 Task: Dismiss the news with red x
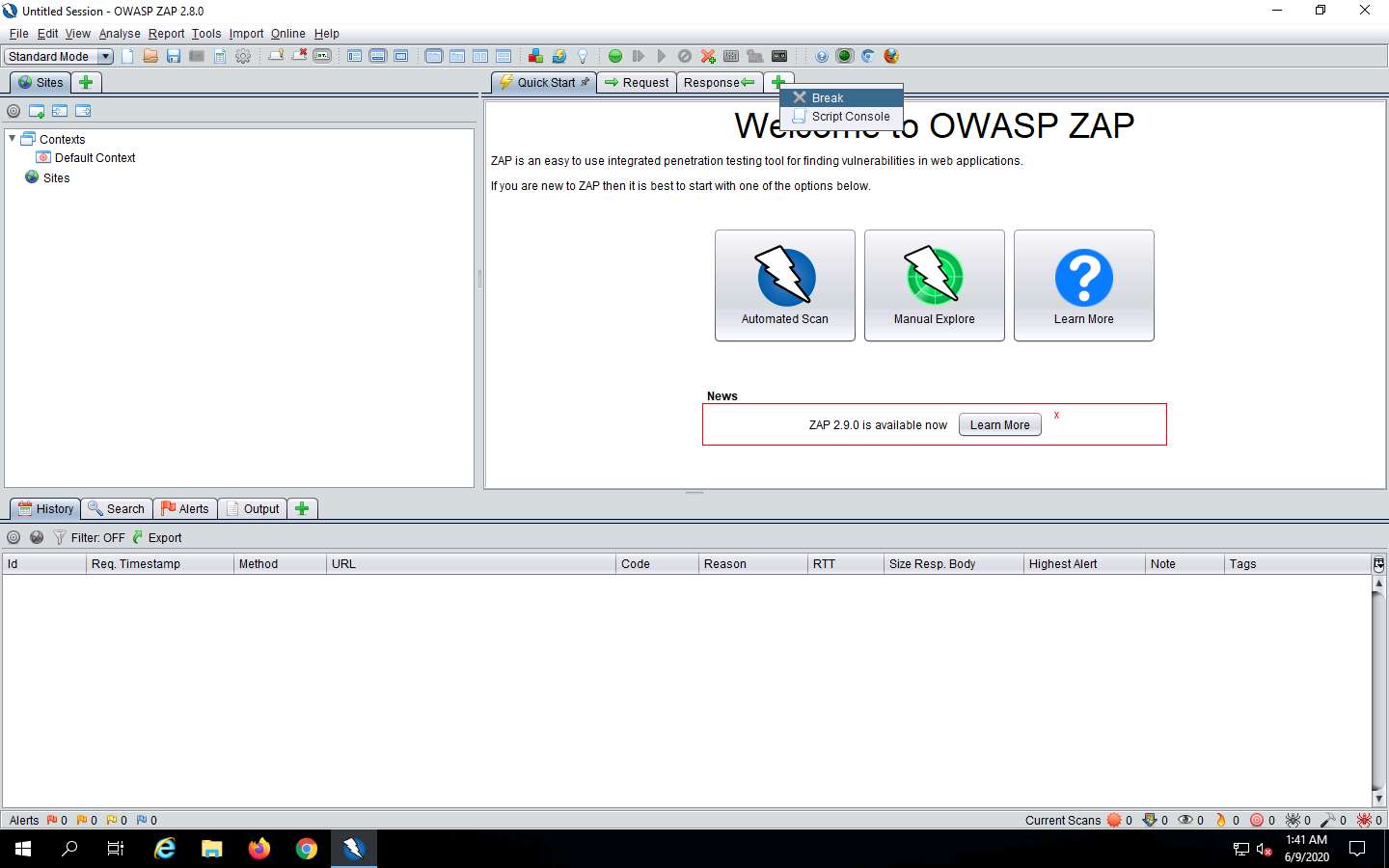1056,415
